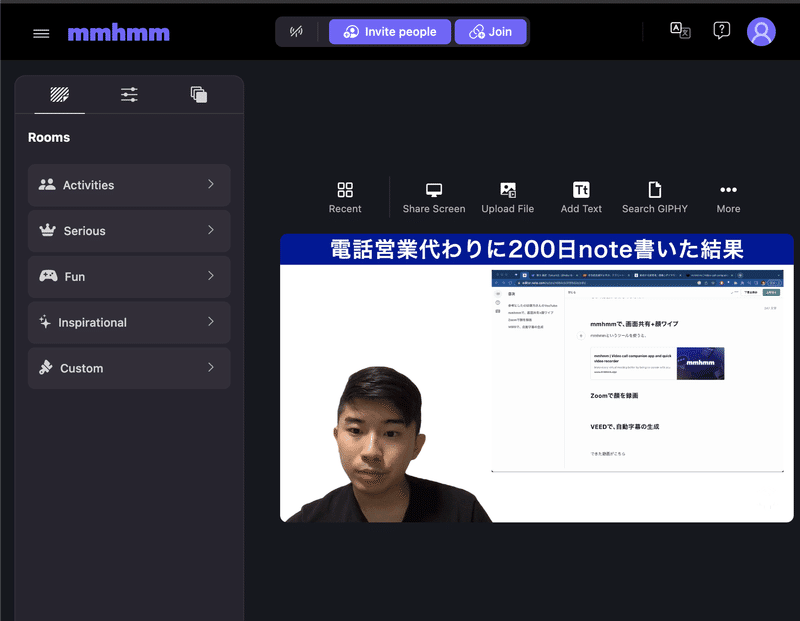Expand the Activities rooms category
Viewport: 800px width, 621px height.
point(128,185)
